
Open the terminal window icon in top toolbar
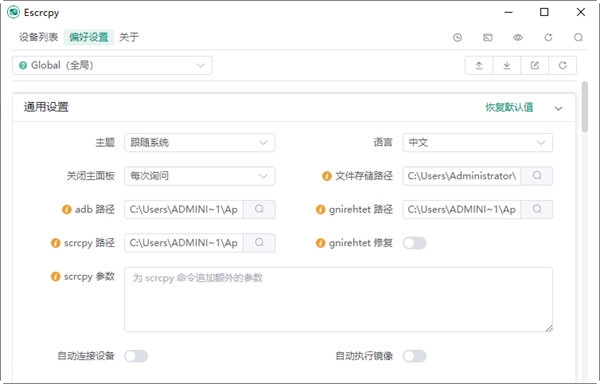(x=488, y=37)
